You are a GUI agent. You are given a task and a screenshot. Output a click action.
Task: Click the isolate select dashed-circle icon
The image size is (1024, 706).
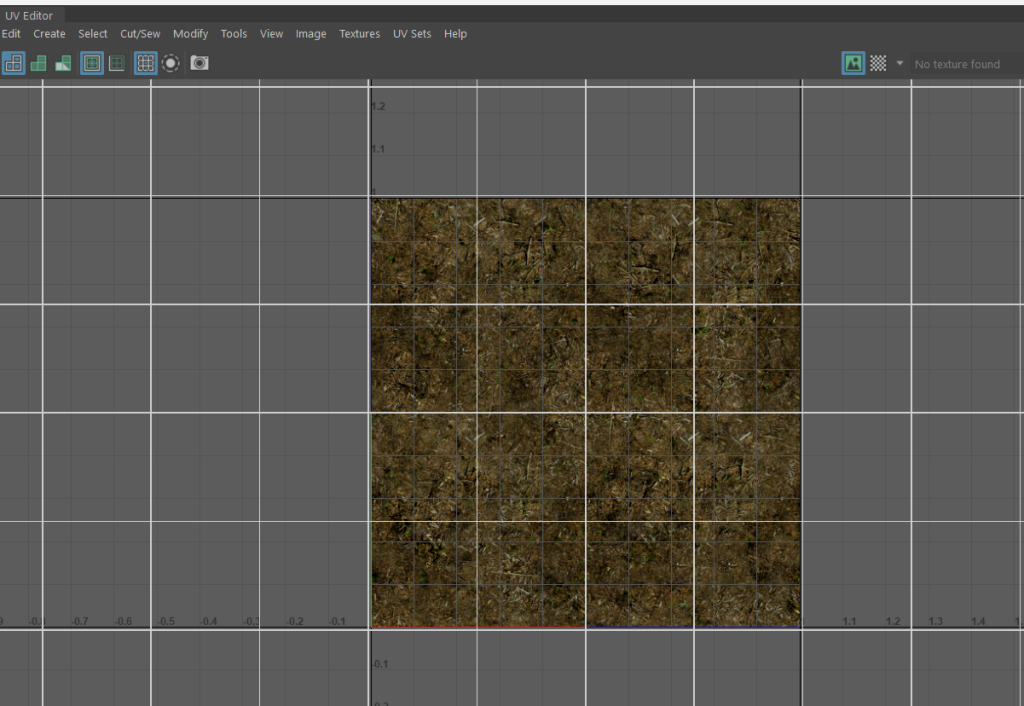pos(171,63)
